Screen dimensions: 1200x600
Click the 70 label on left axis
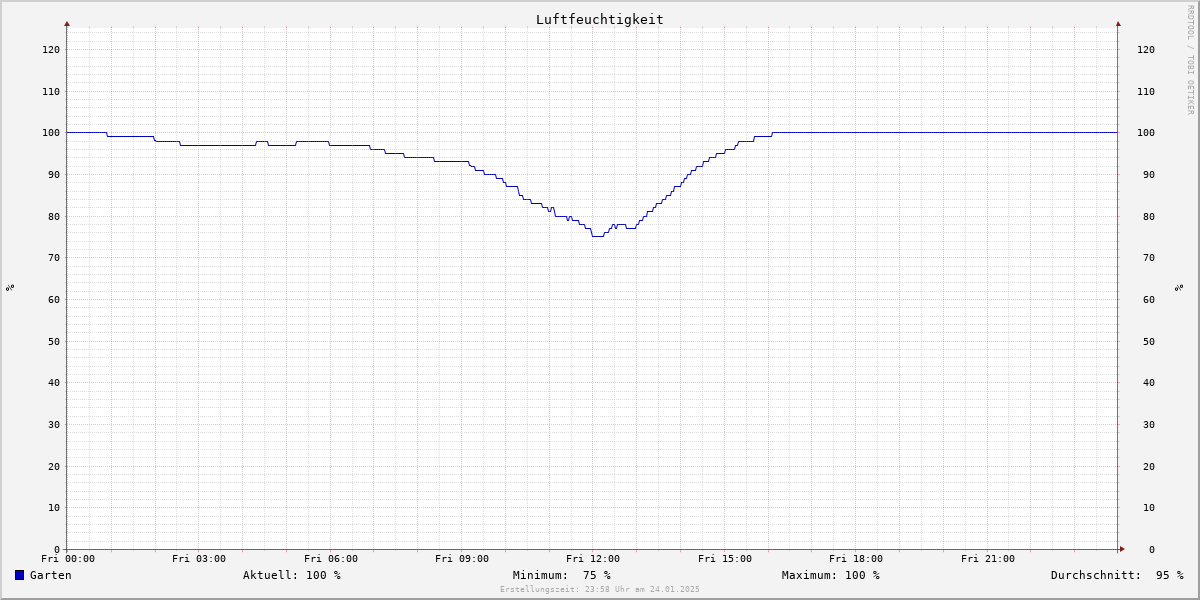(54, 257)
